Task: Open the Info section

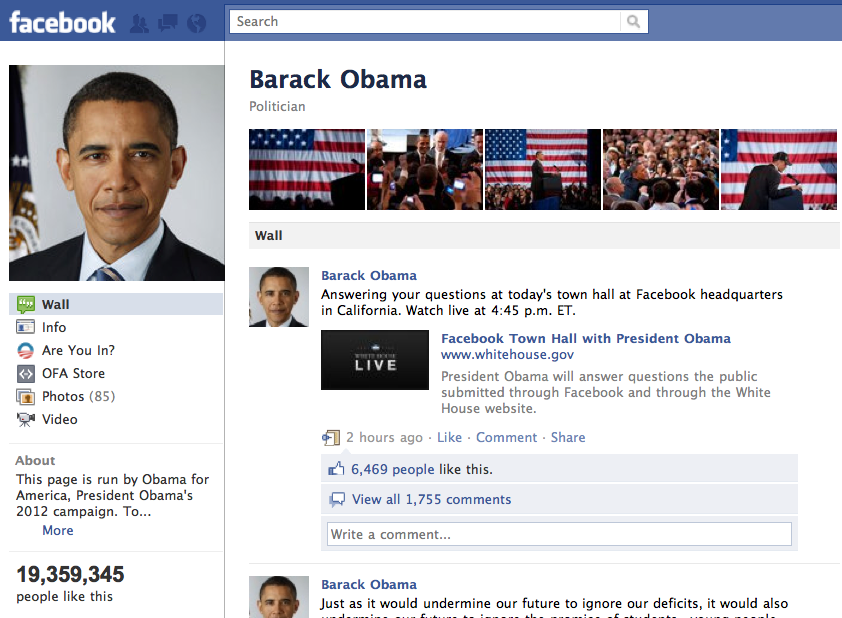Action: [54, 327]
